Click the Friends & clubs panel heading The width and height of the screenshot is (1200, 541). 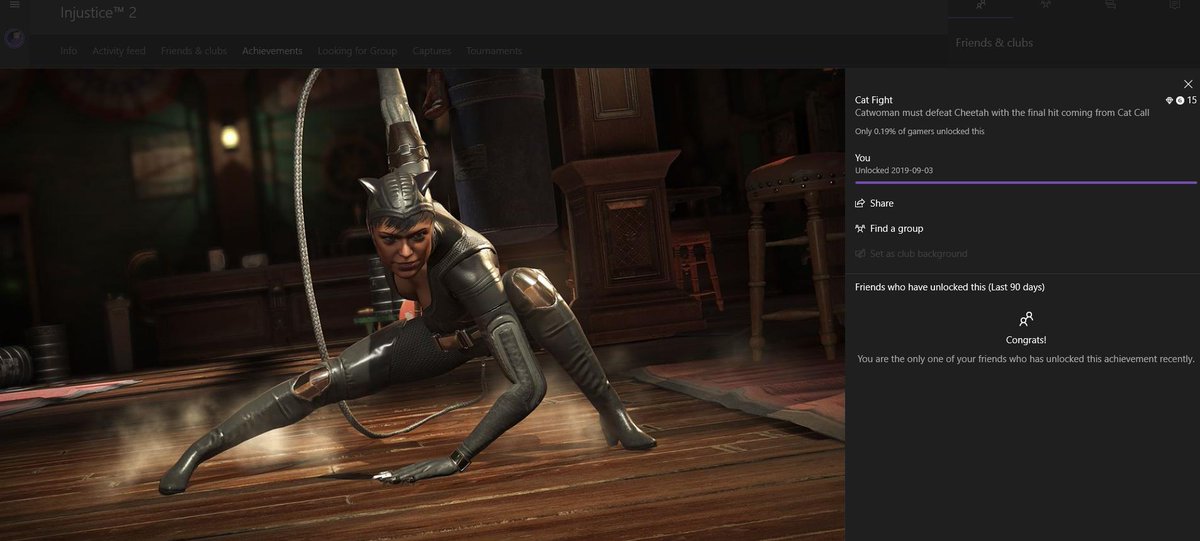pos(994,43)
